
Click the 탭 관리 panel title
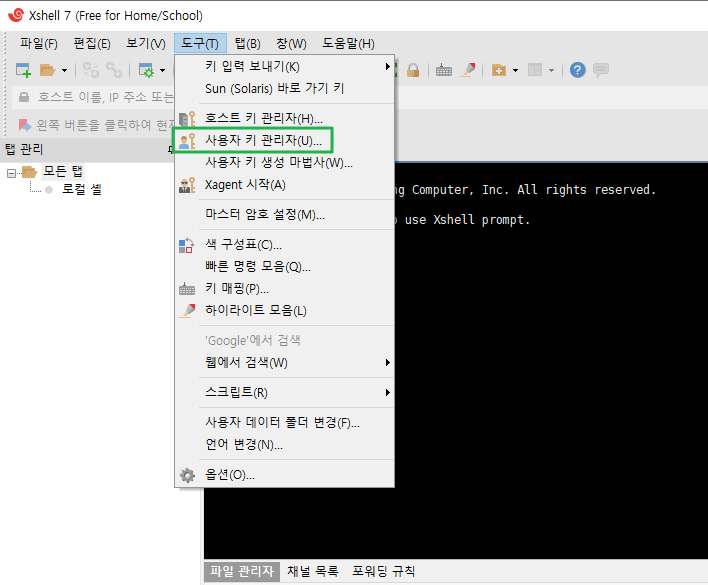pyautogui.click(x=24, y=149)
